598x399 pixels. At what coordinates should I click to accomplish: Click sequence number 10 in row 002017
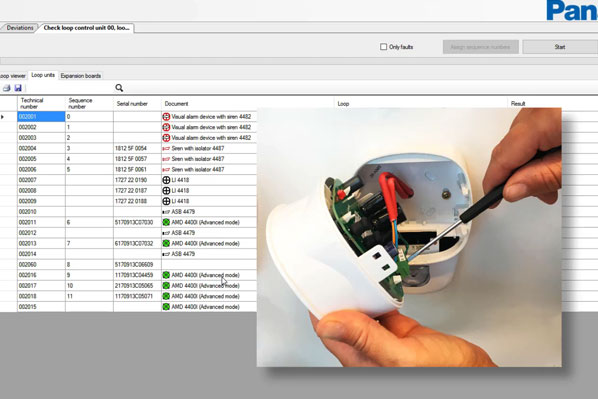coord(70,286)
